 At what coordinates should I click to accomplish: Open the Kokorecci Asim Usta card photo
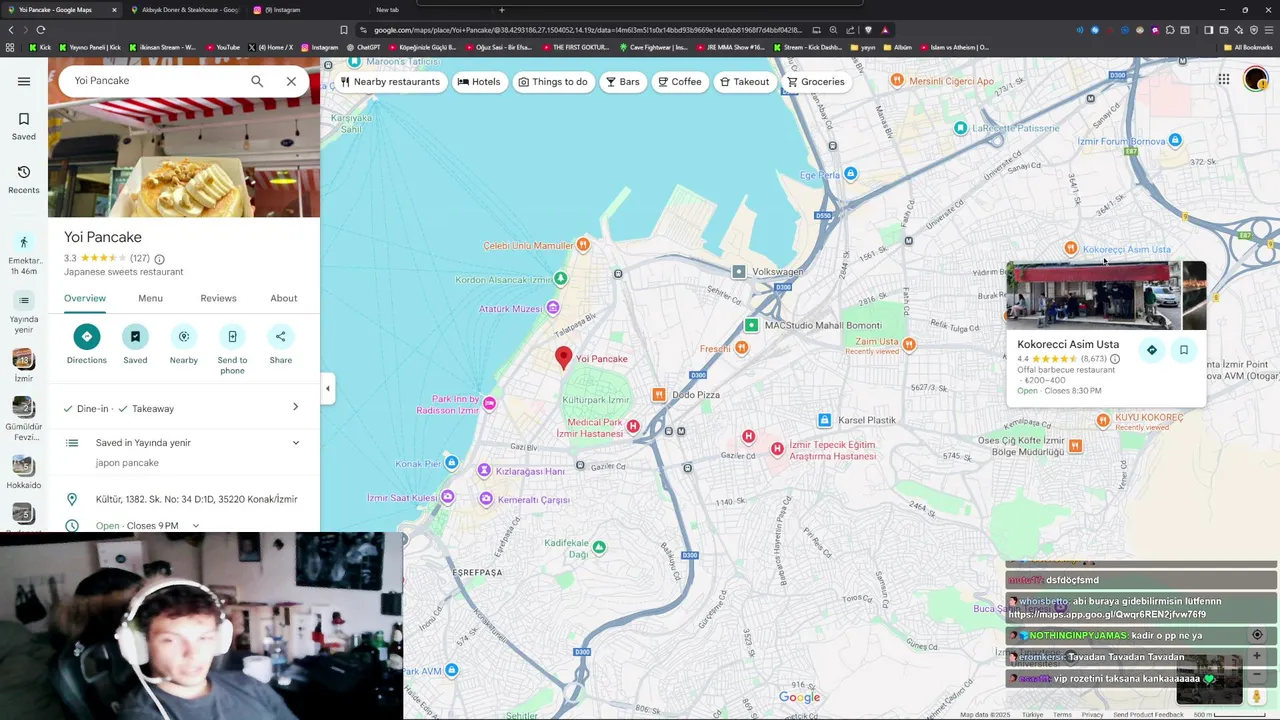(1094, 296)
